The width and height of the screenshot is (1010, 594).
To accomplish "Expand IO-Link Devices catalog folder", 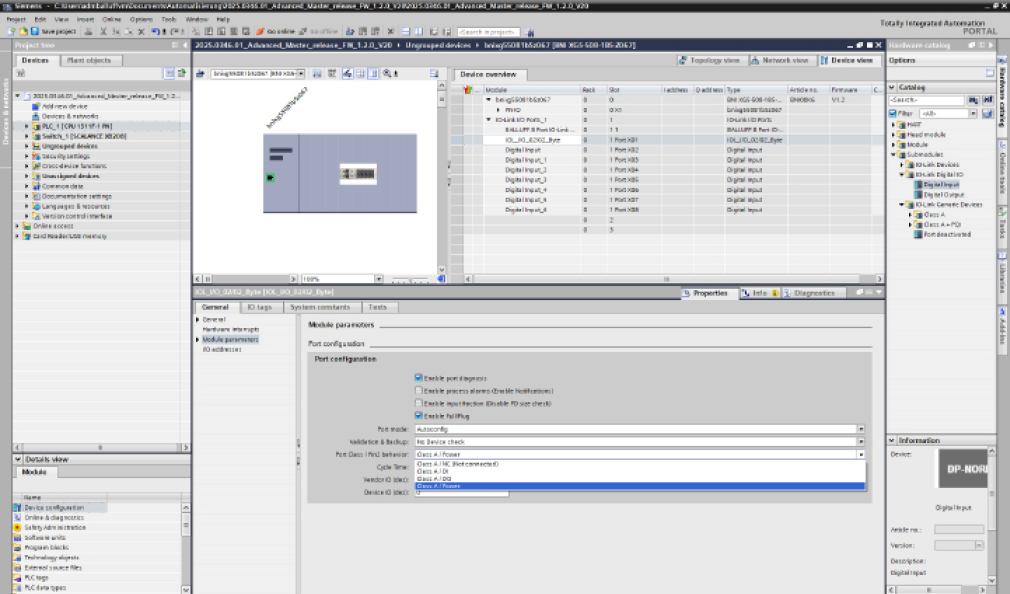I will pos(904,164).
